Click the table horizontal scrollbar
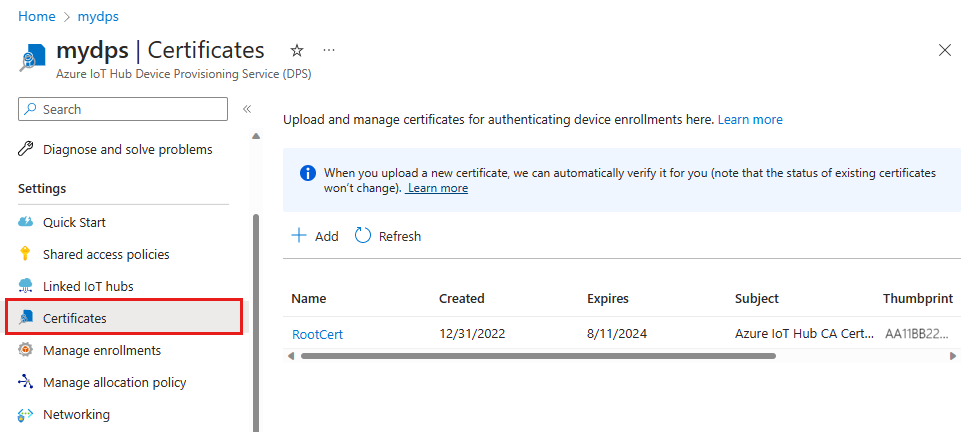The image size is (976, 432). click(x=580, y=355)
